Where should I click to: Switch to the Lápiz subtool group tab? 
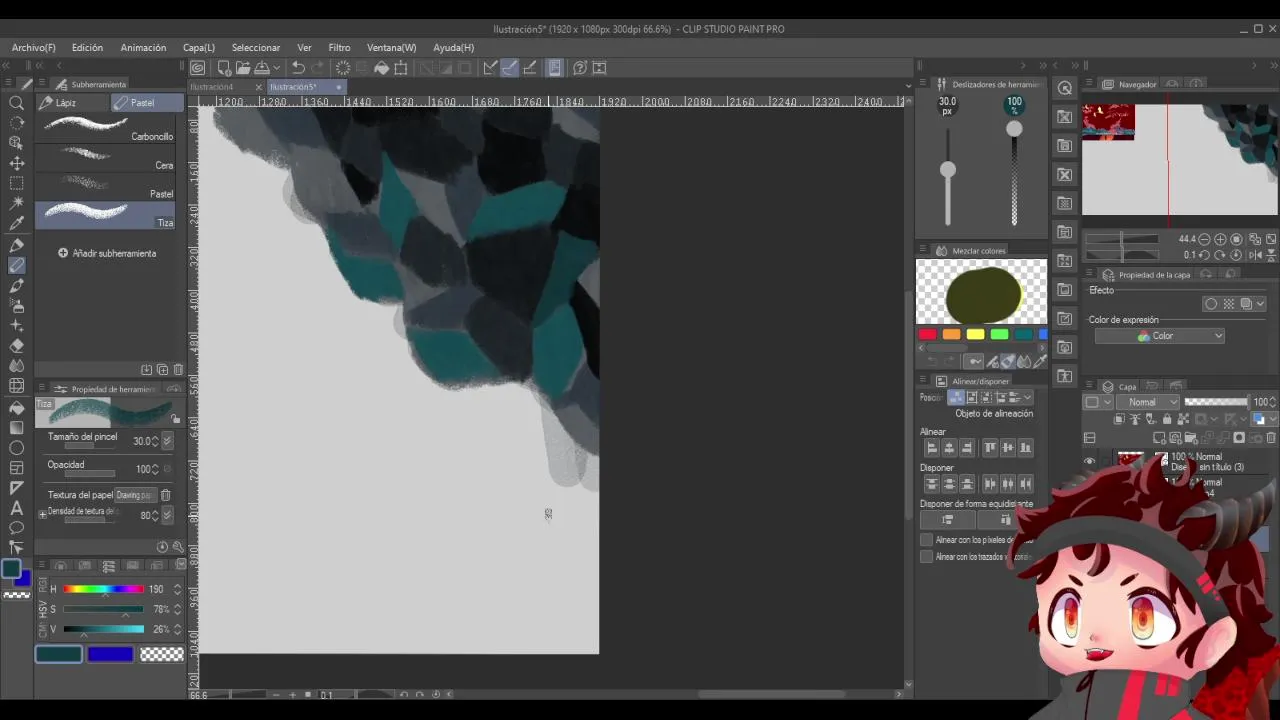click(72, 103)
